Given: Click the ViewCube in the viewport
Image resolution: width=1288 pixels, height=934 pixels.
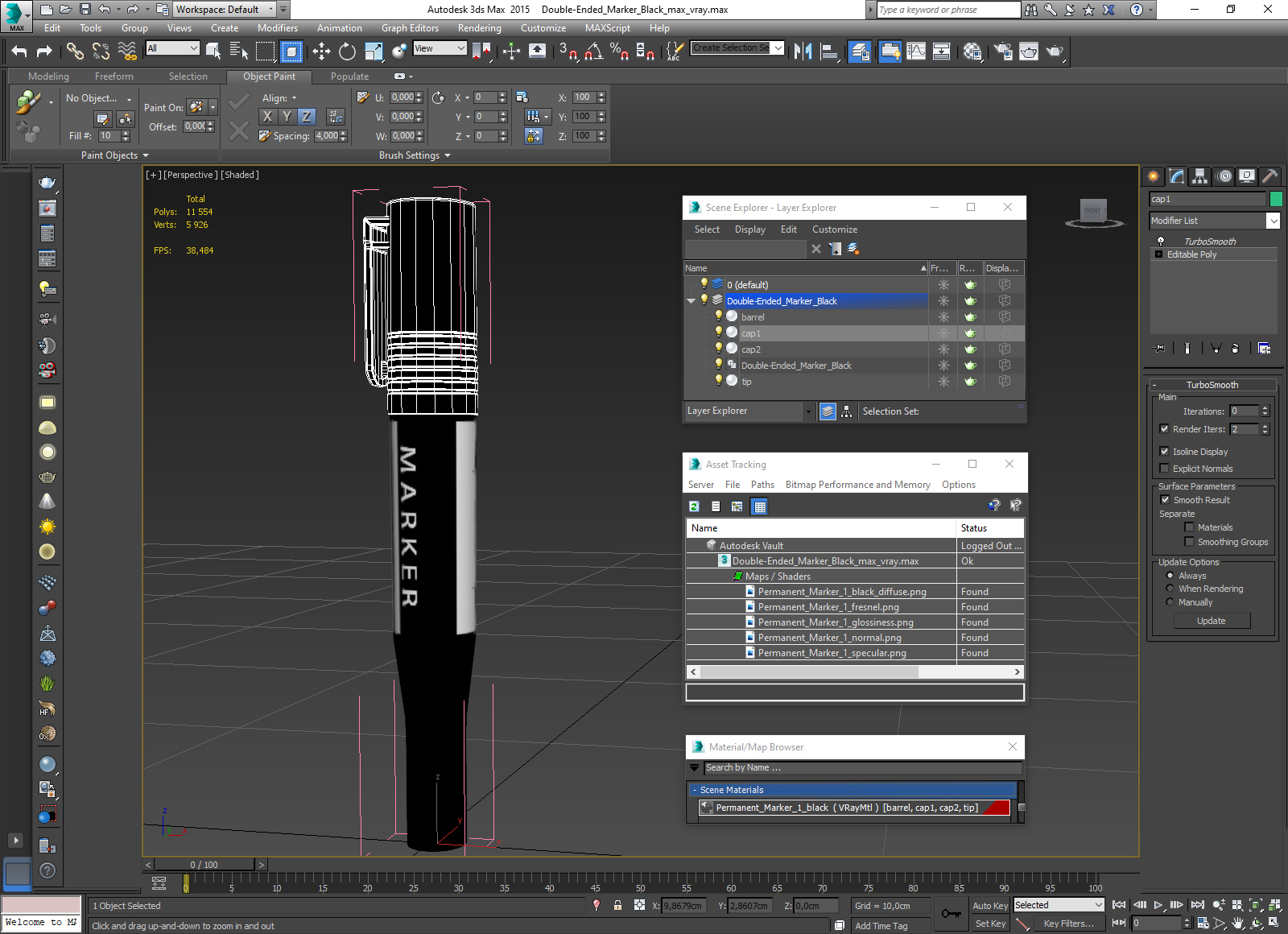Looking at the screenshot, I should click(x=1092, y=211).
